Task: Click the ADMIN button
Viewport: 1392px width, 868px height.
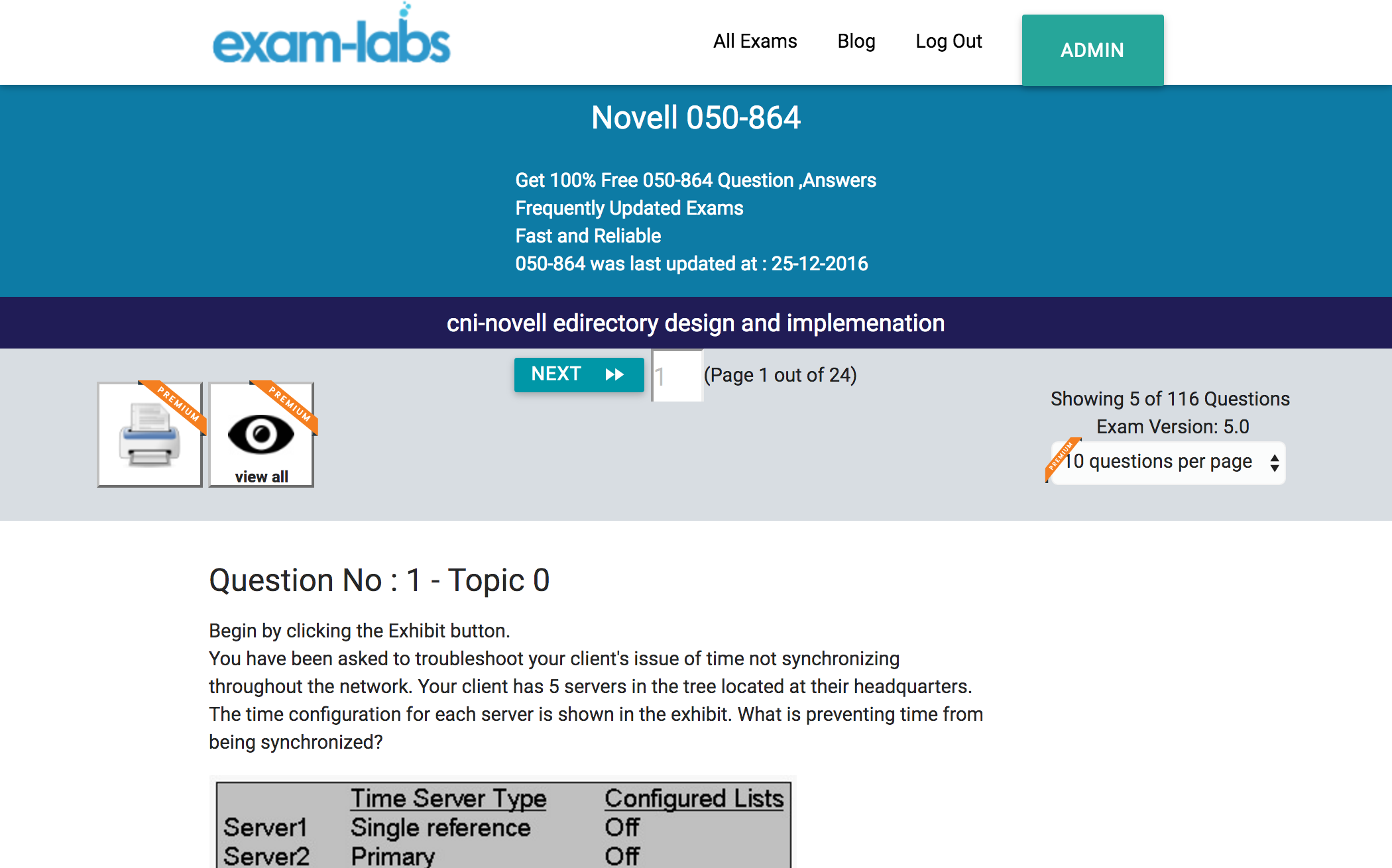Action: (1092, 50)
